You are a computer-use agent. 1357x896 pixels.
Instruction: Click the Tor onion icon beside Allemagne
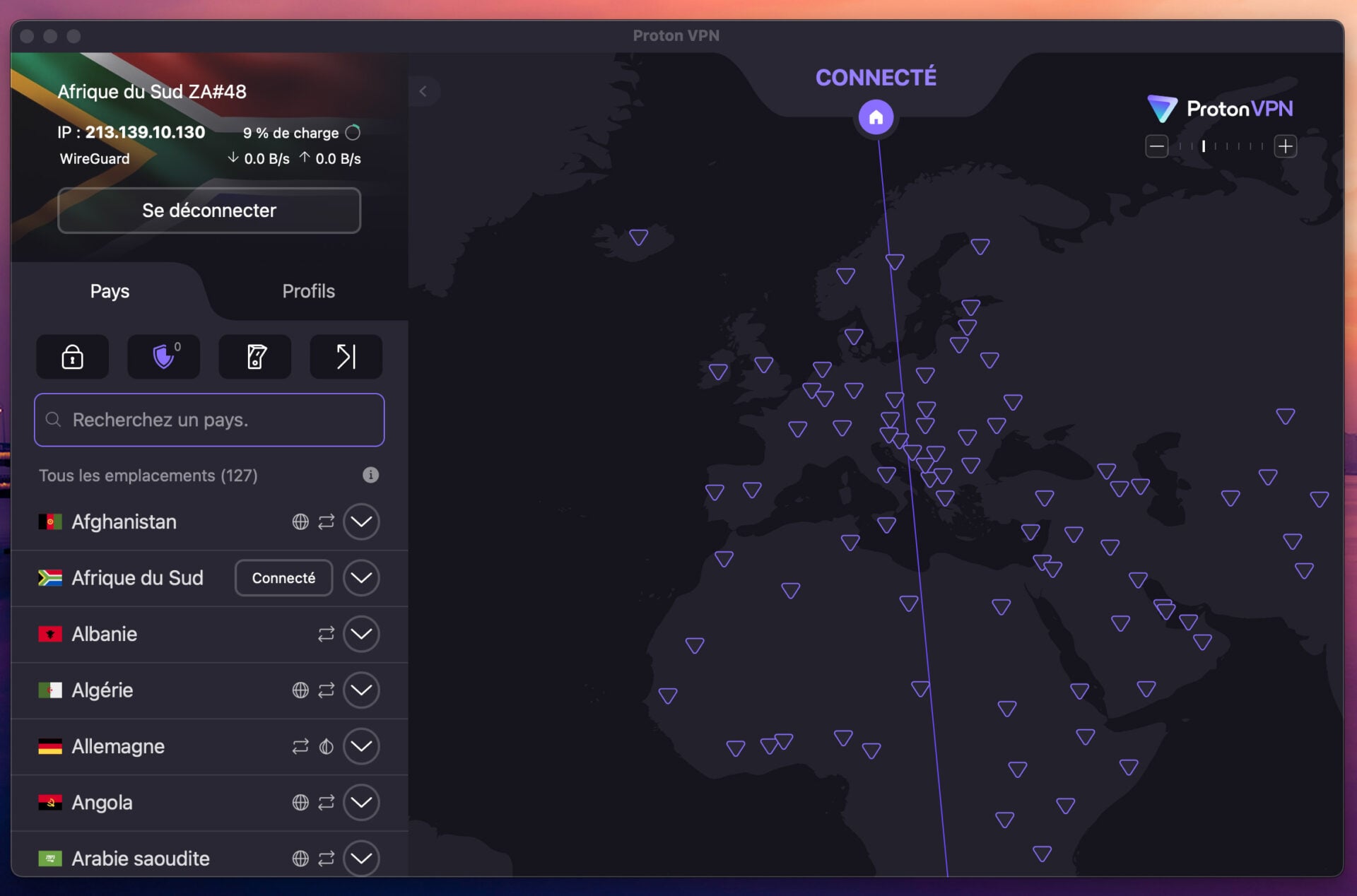click(326, 746)
